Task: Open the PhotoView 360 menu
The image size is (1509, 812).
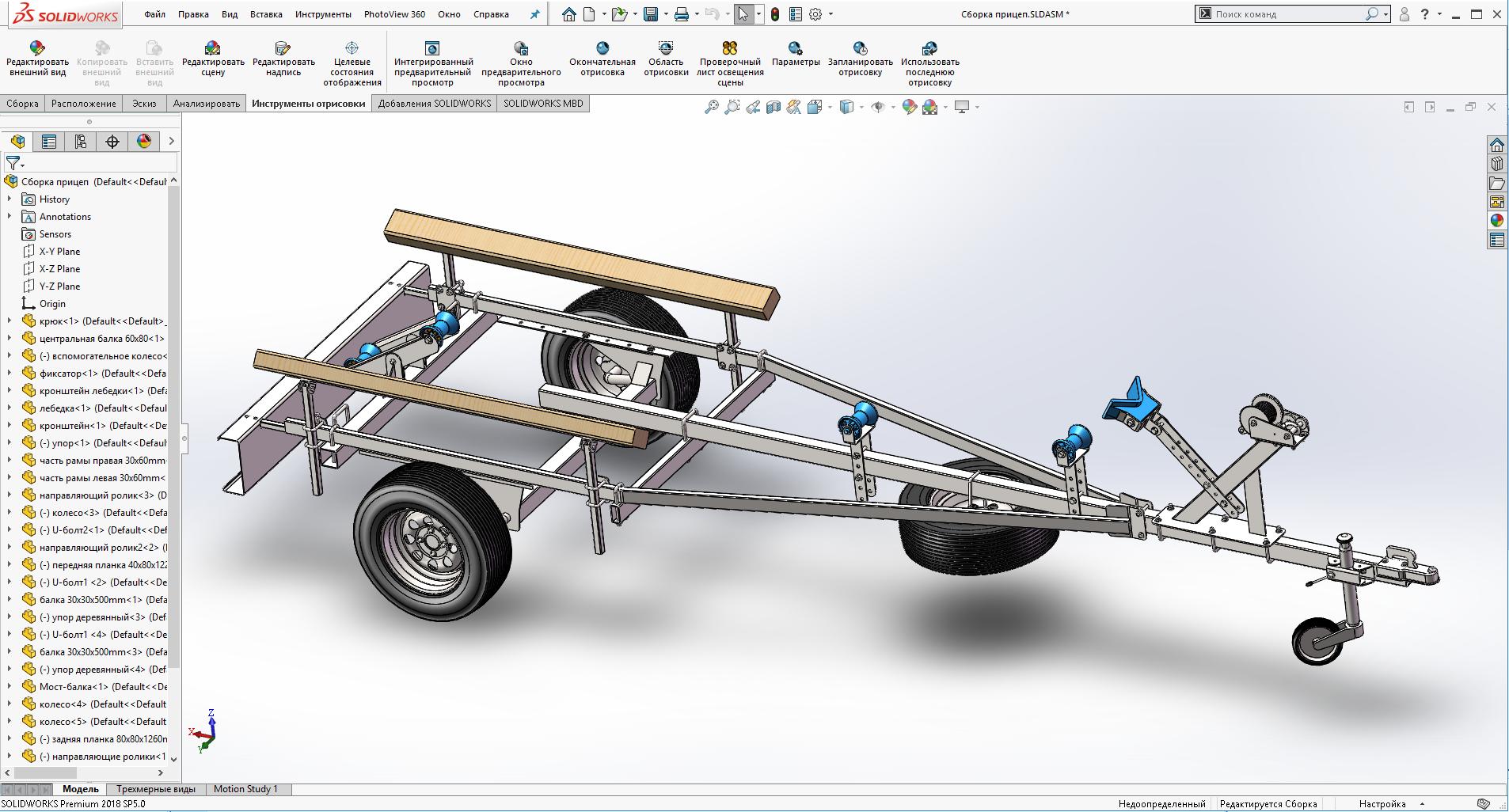Action: click(394, 14)
